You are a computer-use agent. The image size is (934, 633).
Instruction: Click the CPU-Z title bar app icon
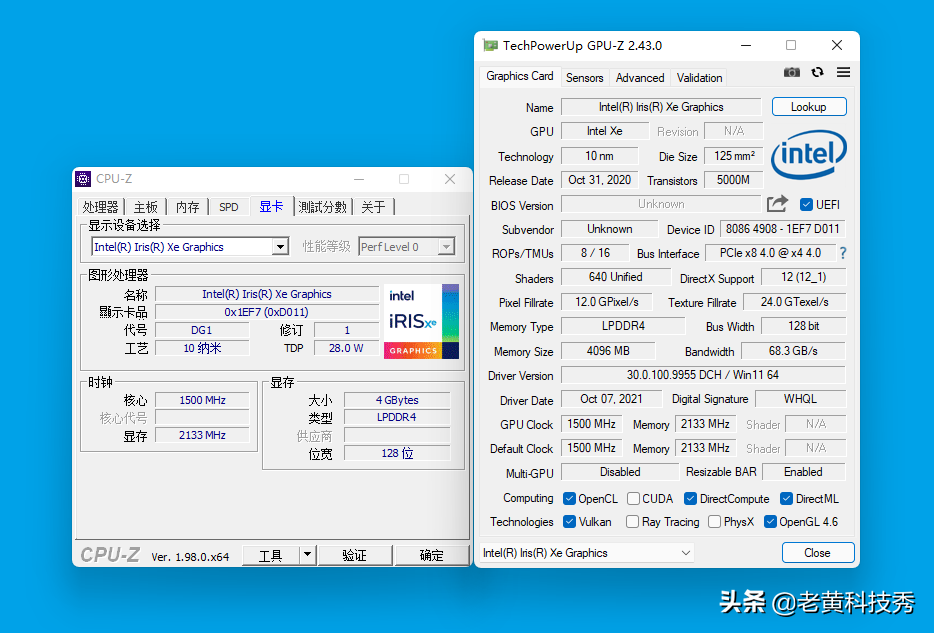point(83,179)
